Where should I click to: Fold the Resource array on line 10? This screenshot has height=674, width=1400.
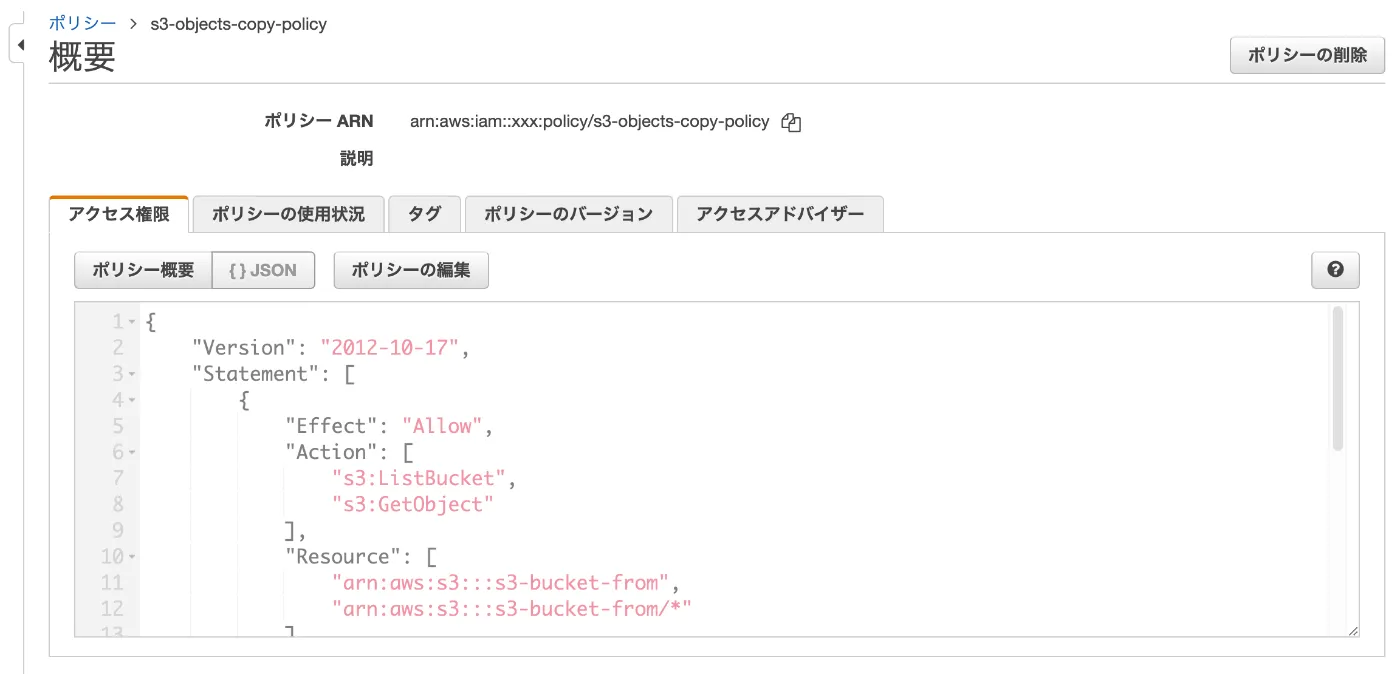132,556
